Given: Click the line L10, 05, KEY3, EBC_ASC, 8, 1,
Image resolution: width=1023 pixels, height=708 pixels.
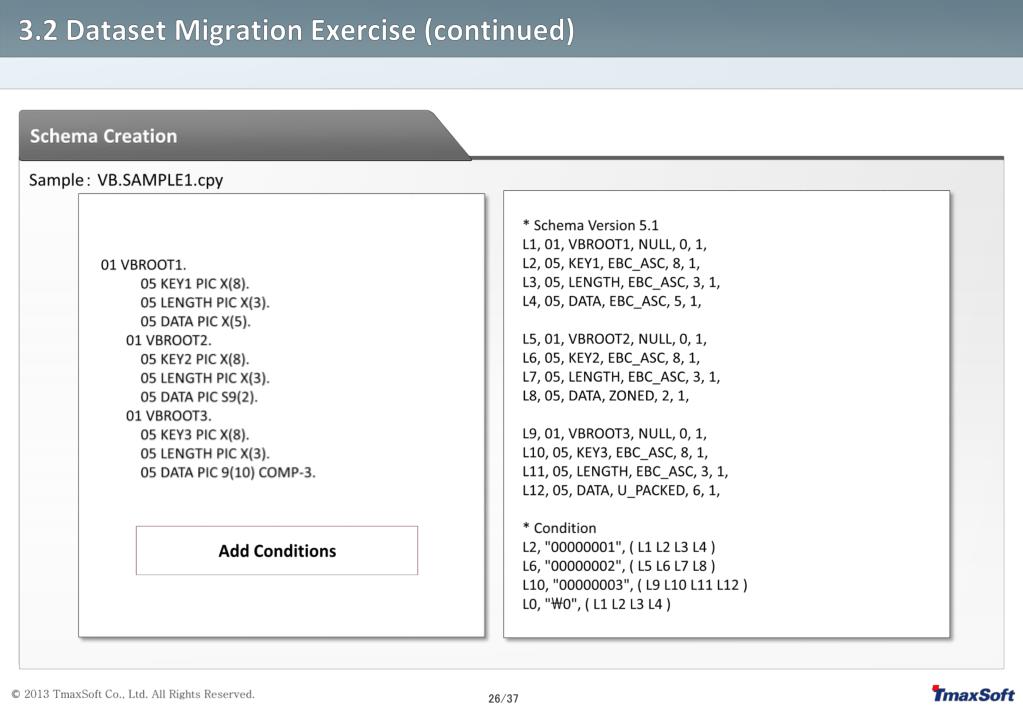Looking at the screenshot, I should [615, 453].
